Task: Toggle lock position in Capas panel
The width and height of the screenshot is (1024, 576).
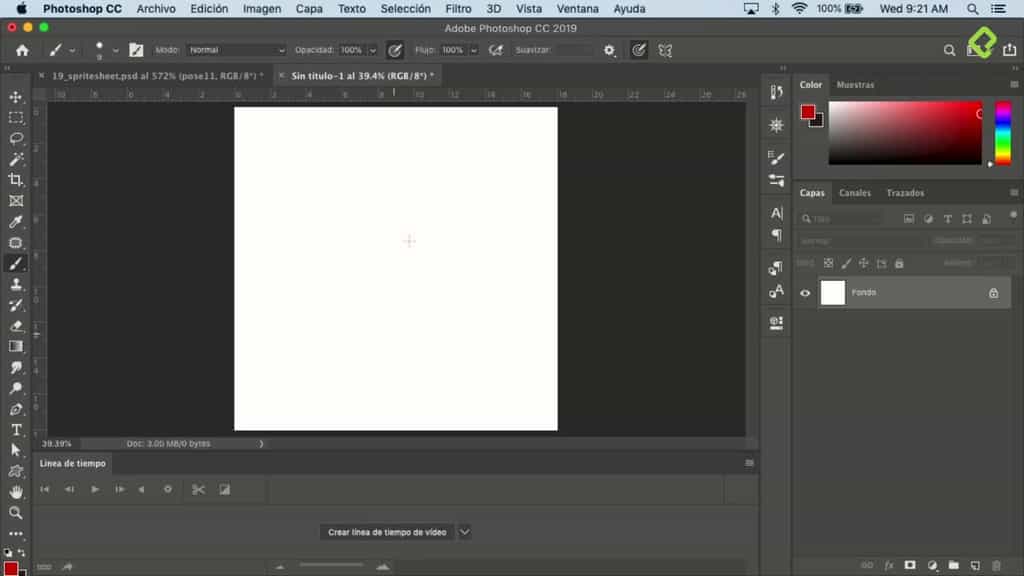Action: tap(863, 263)
